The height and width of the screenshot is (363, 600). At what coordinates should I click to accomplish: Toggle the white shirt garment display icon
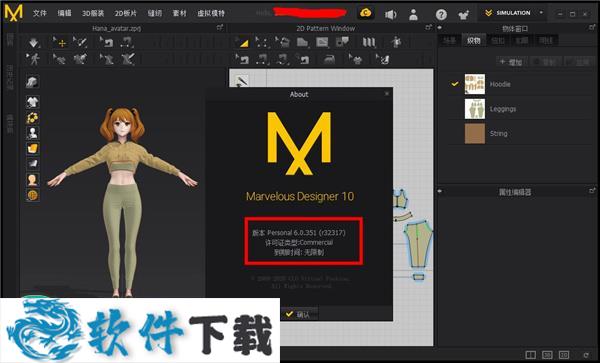33,102
